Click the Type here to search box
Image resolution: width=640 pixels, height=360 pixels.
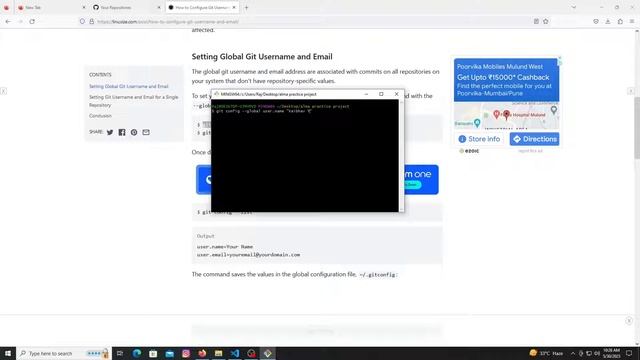tap(63, 353)
